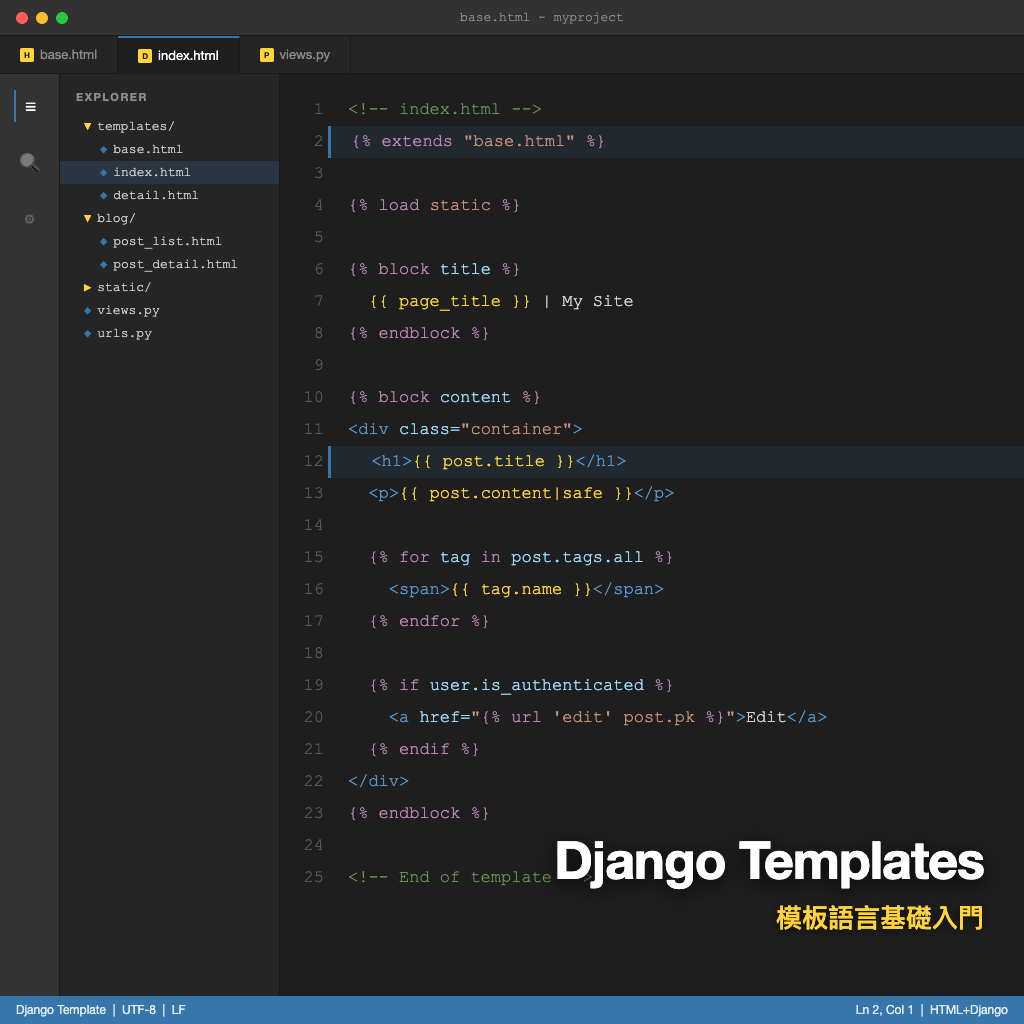Click the extends "base.html" code line
Image resolution: width=1024 pixels, height=1024 pixels.
[478, 142]
